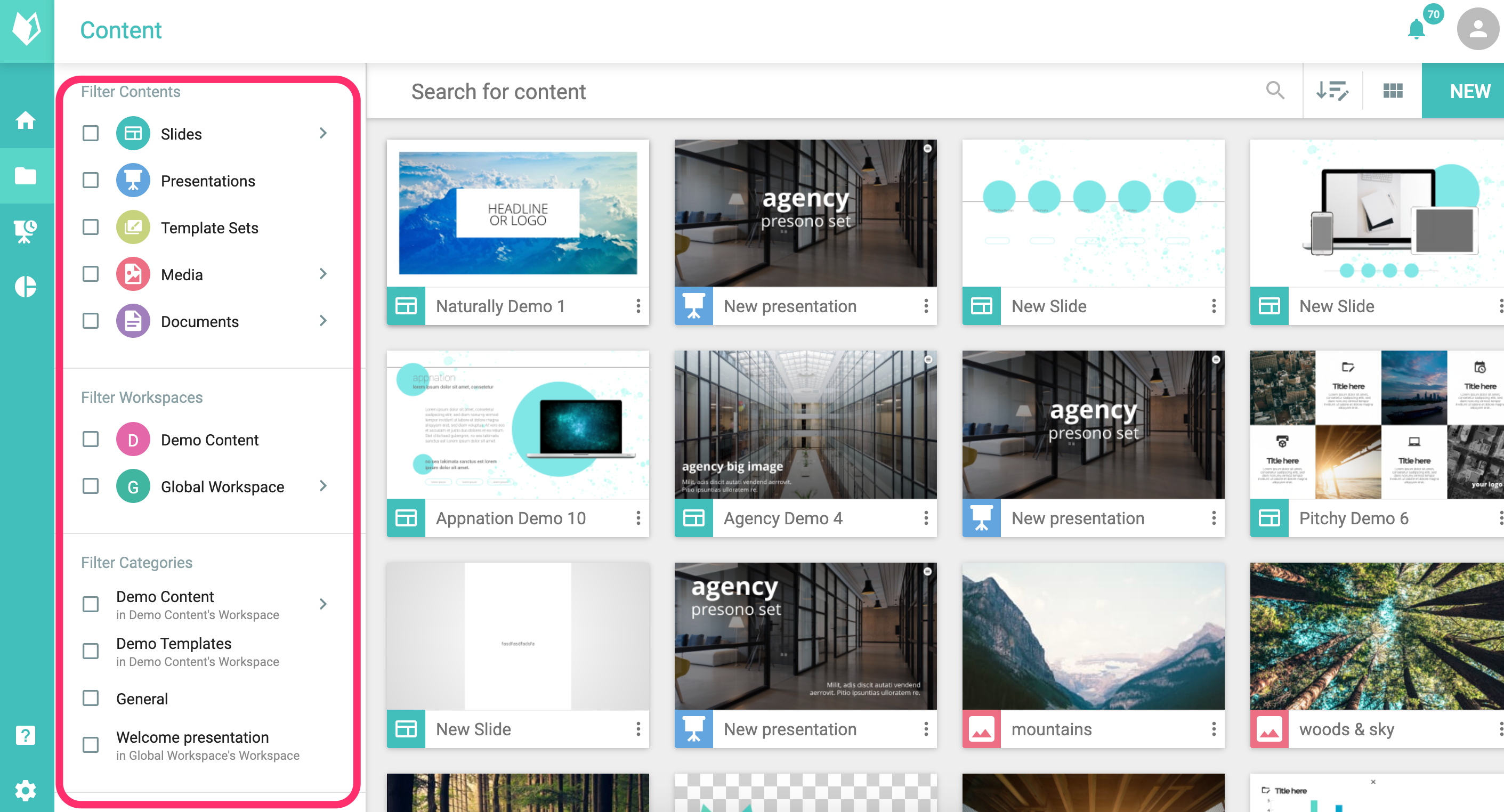Expand the Demo Content category chevron
The height and width of the screenshot is (812, 1504).
tap(323, 604)
